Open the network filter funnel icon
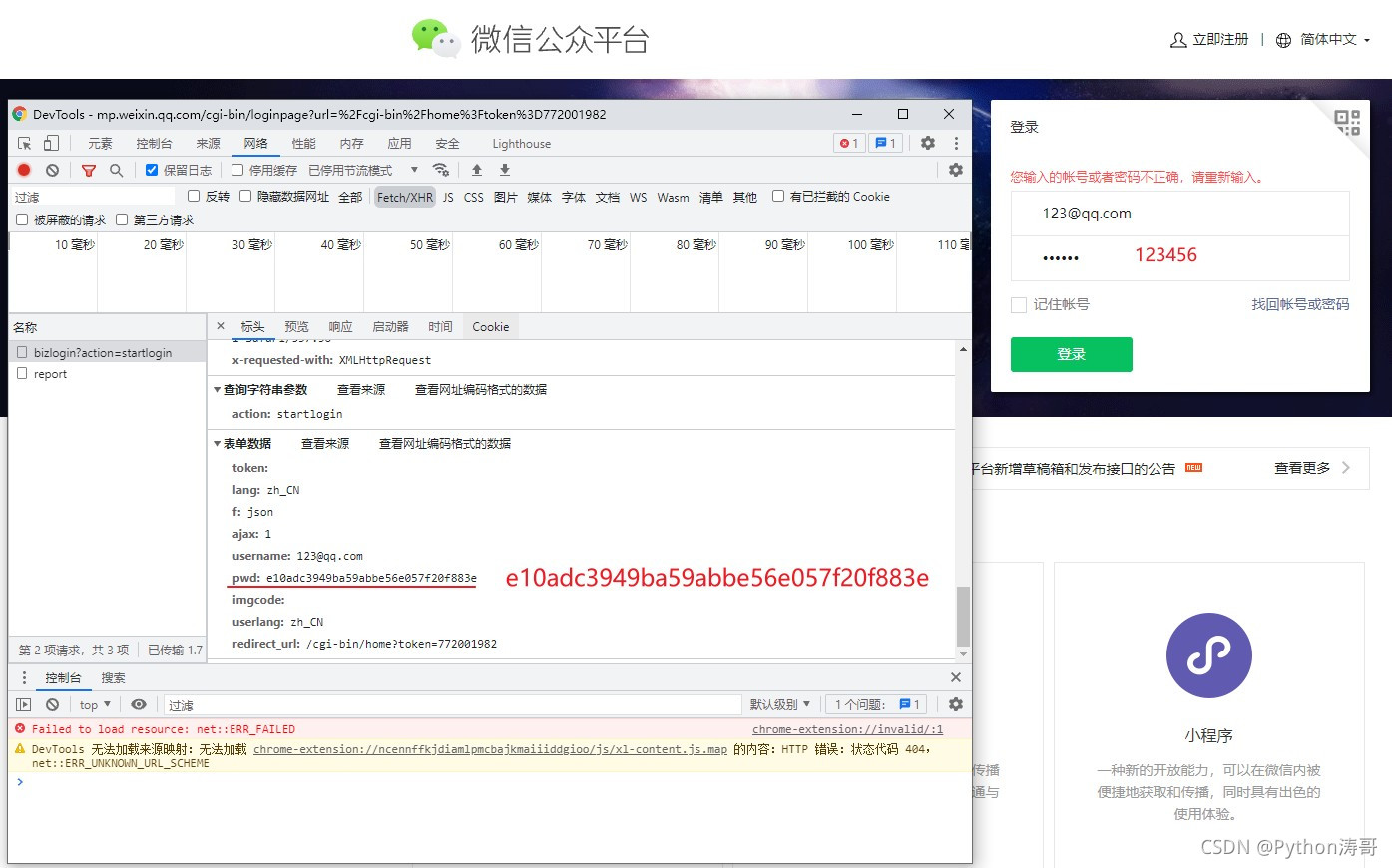Image resolution: width=1392 pixels, height=868 pixels. (x=88, y=170)
